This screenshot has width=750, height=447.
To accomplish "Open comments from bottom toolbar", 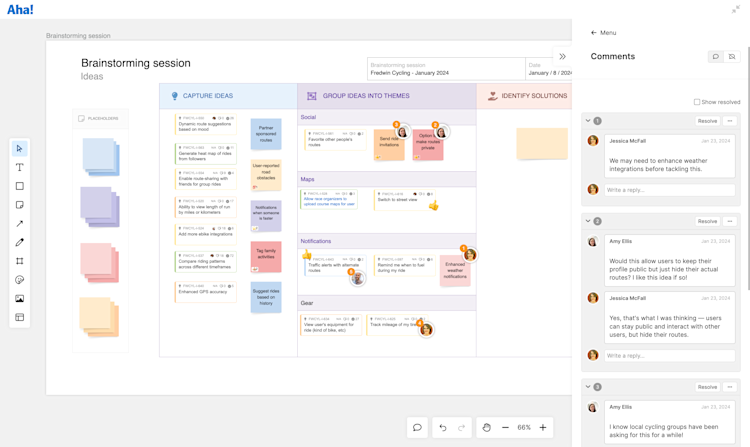I will [417, 427].
